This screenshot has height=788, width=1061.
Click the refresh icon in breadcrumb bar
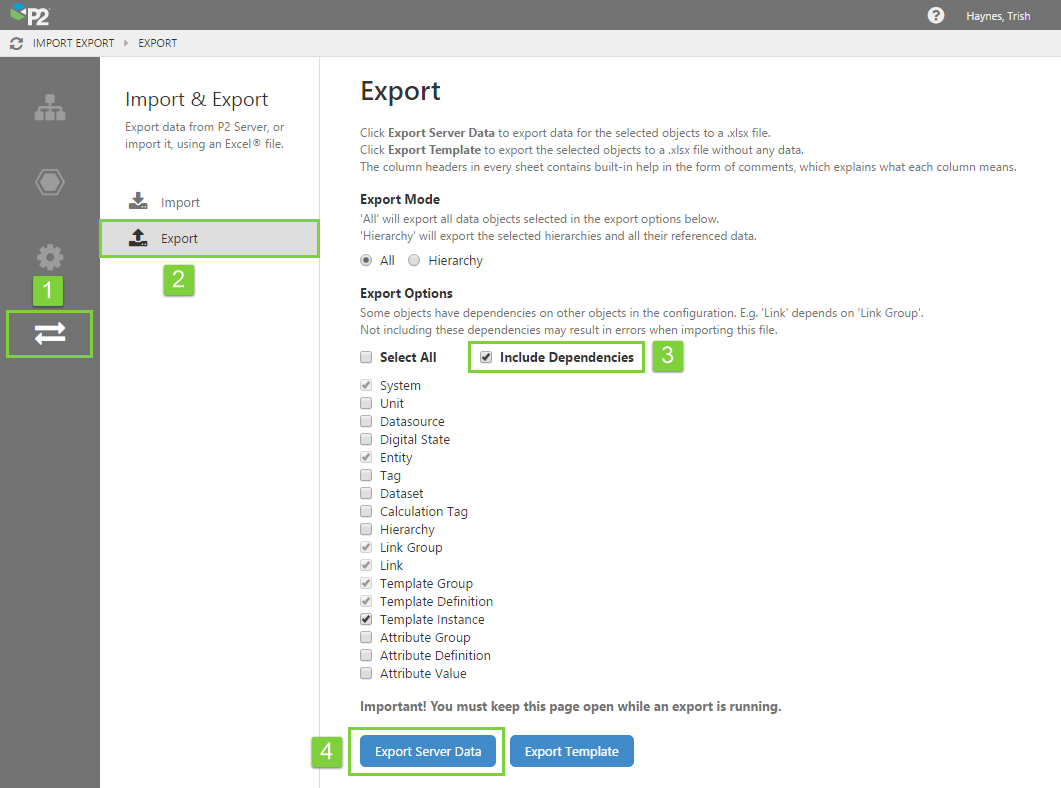(x=16, y=44)
